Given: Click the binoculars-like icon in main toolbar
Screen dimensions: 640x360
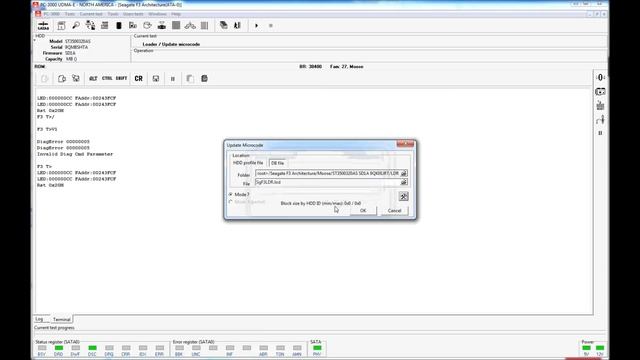Looking at the screenshot, I should coord(190,25).
